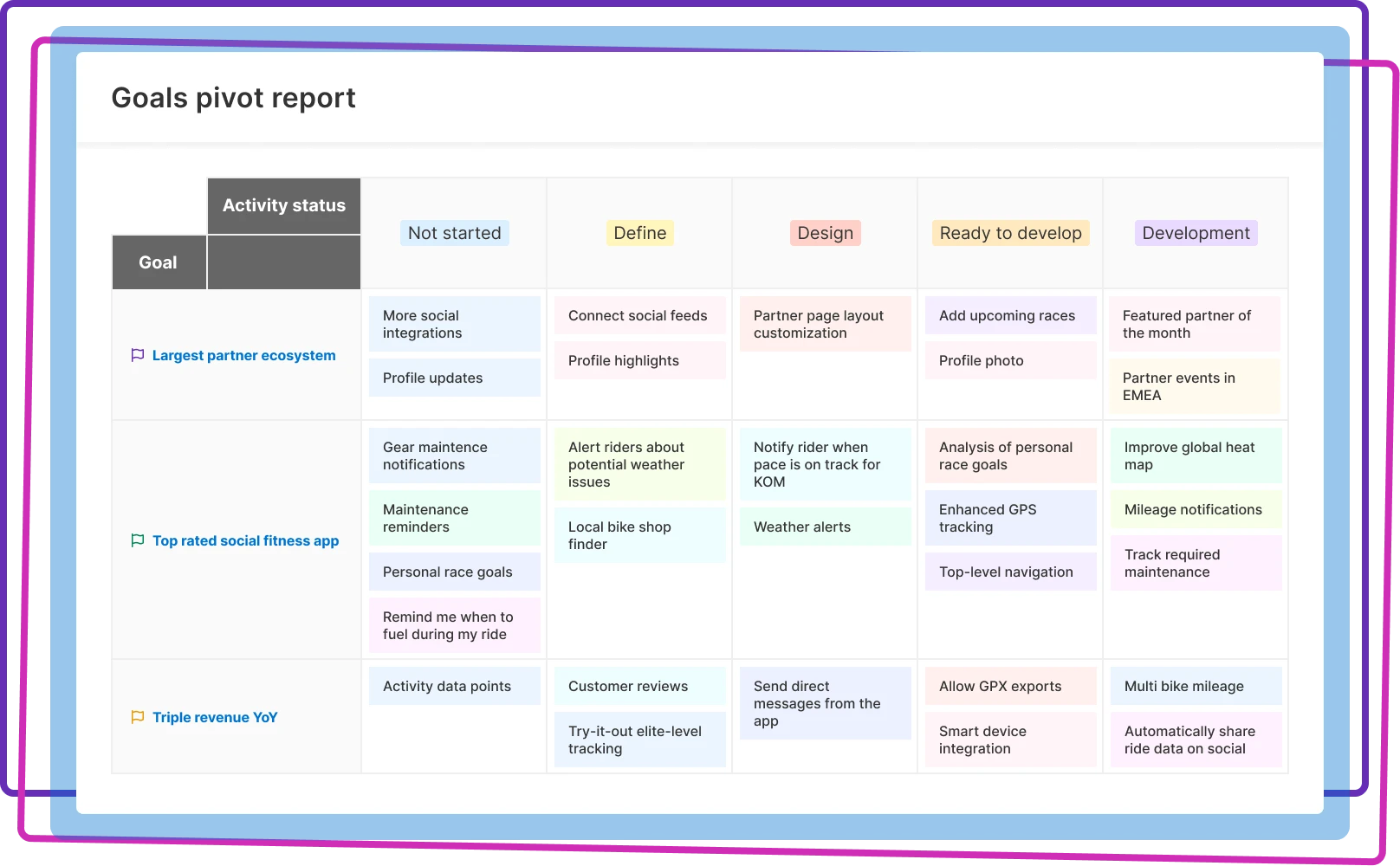Screen dimensions: 1400x866
Task: Open the Largest partner ecosystem goal link
Action: [243, 355]
